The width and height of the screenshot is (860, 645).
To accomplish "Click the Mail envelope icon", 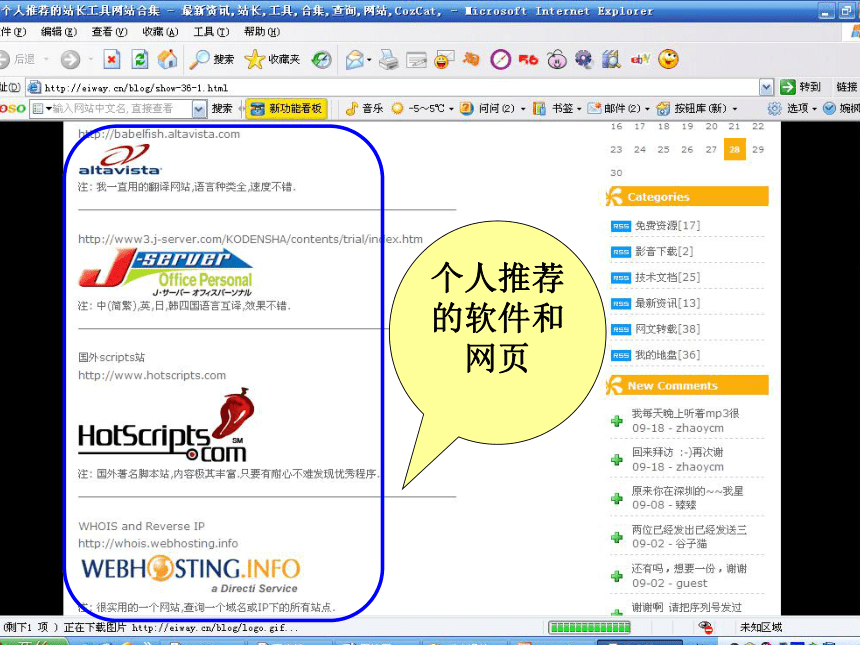I will [x=354, y=59].
